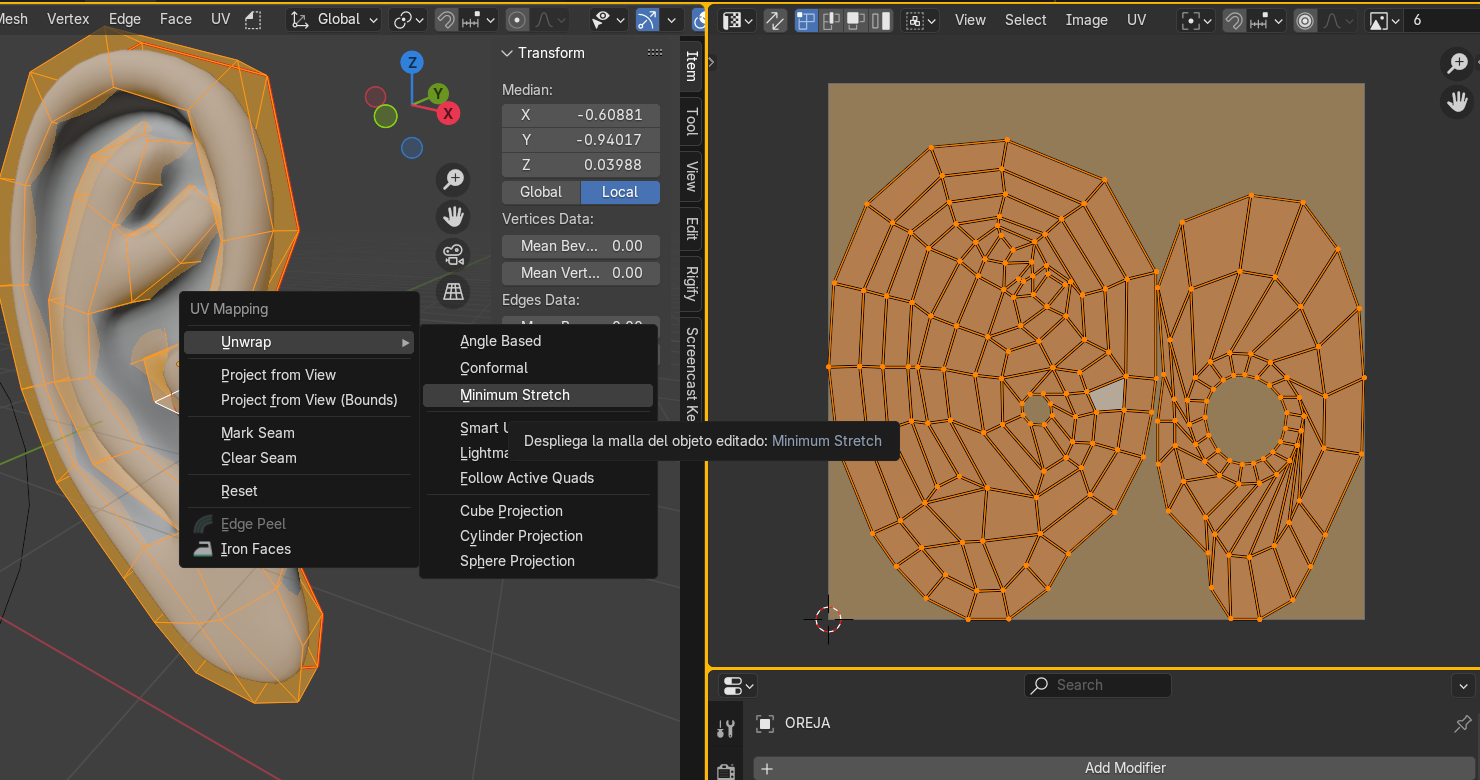1480x780 pixels.
Task: Select UV vertex selection mode icon
Action: coord(807,20)
